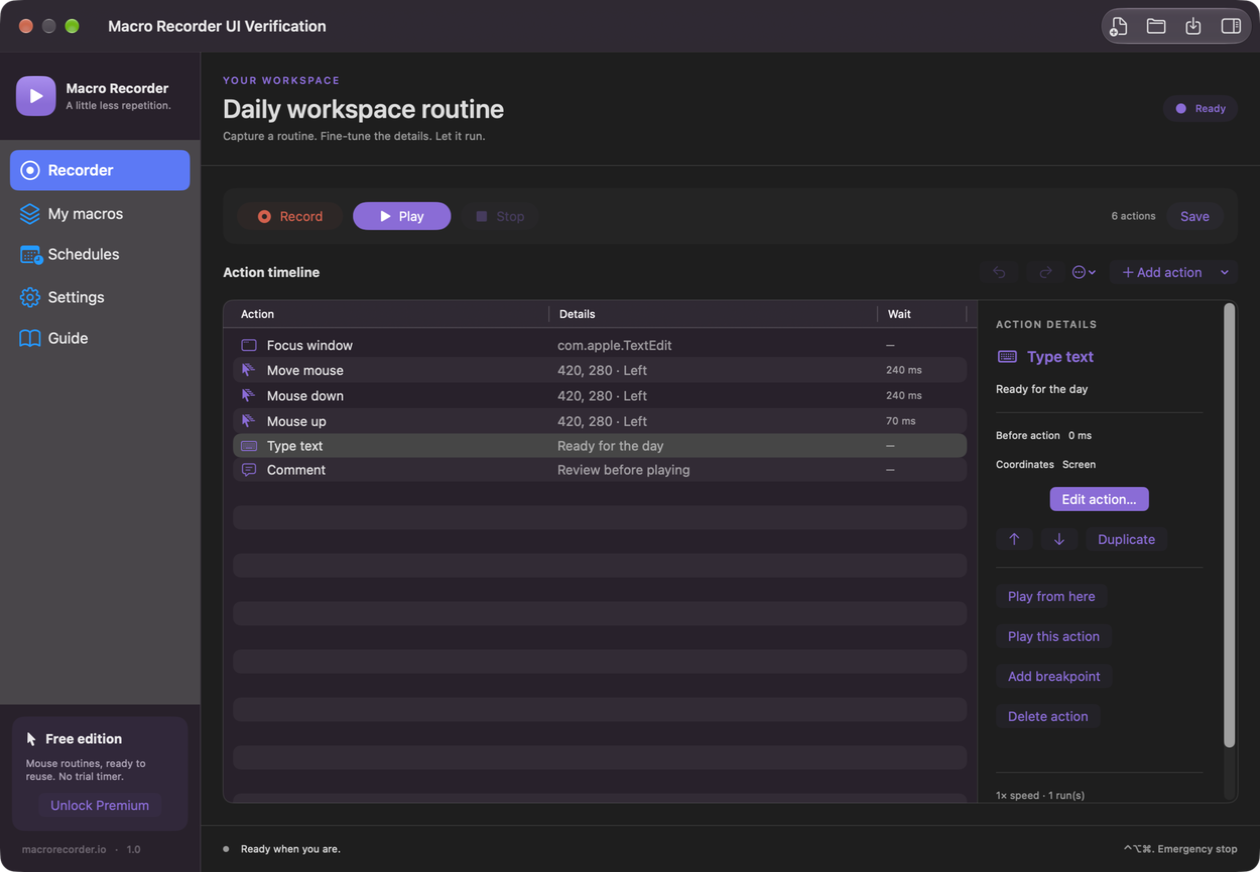Delete the selected action

click(1048, 716)
